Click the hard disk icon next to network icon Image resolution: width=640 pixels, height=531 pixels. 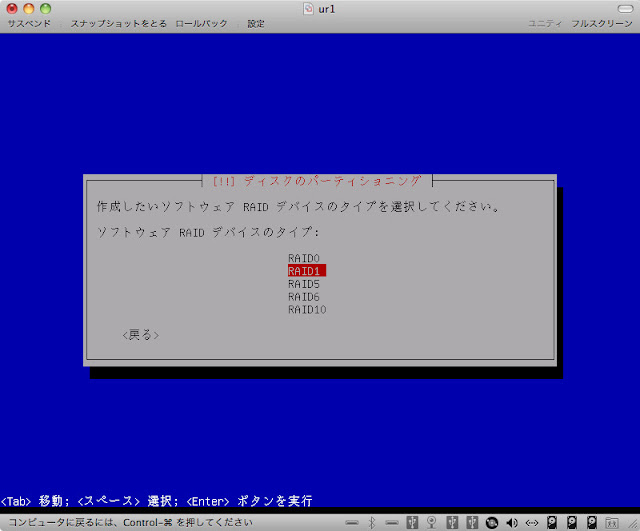click(552, 522)
